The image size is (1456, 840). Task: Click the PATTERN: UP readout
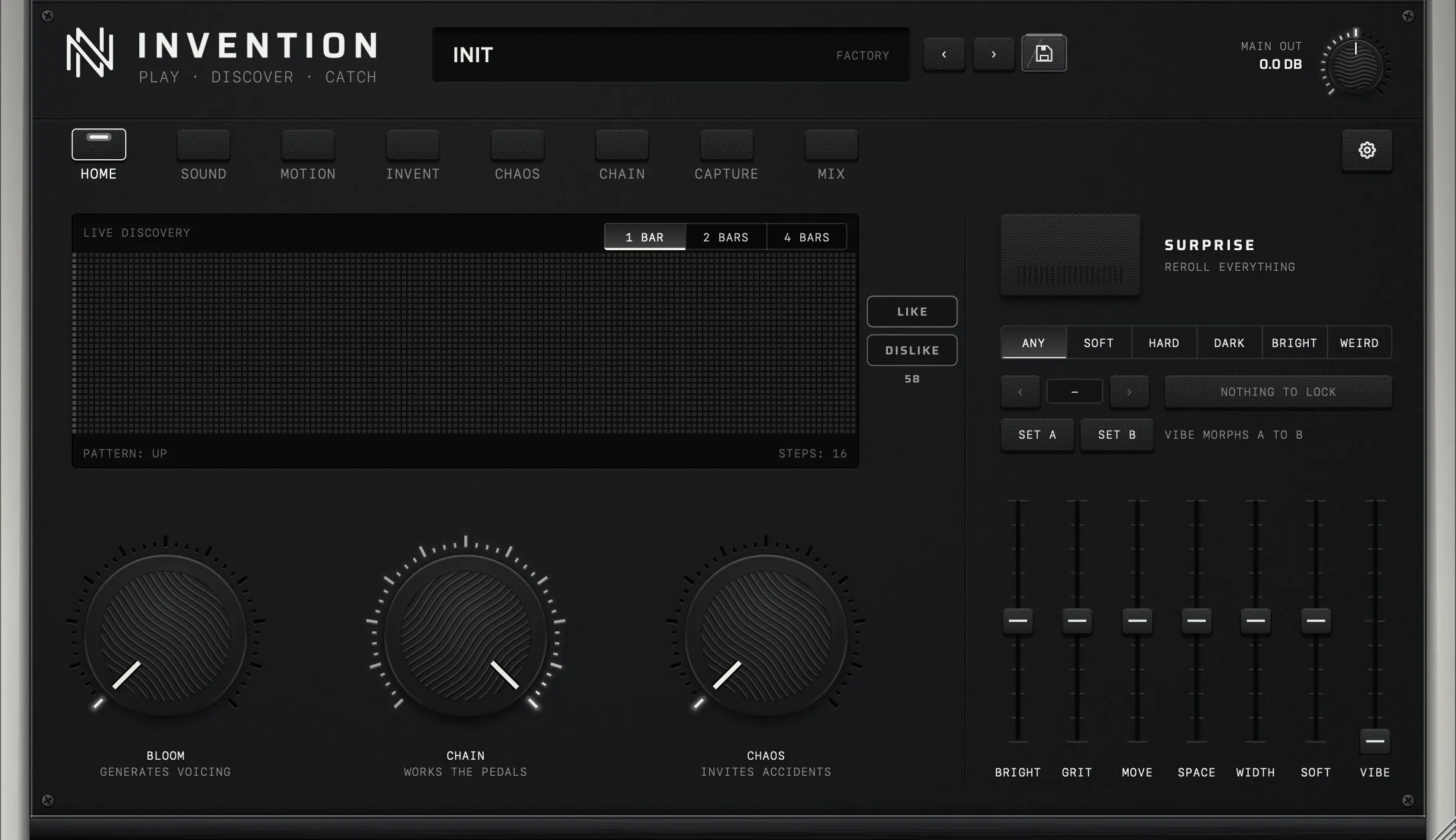[x=125, y=453]
